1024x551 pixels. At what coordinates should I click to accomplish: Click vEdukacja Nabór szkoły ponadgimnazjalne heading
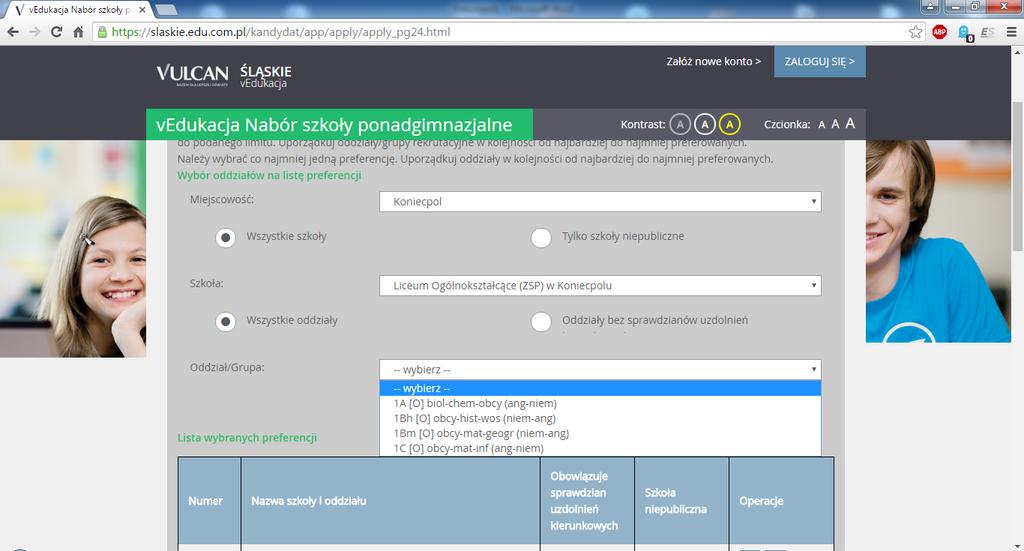[334, 125]
